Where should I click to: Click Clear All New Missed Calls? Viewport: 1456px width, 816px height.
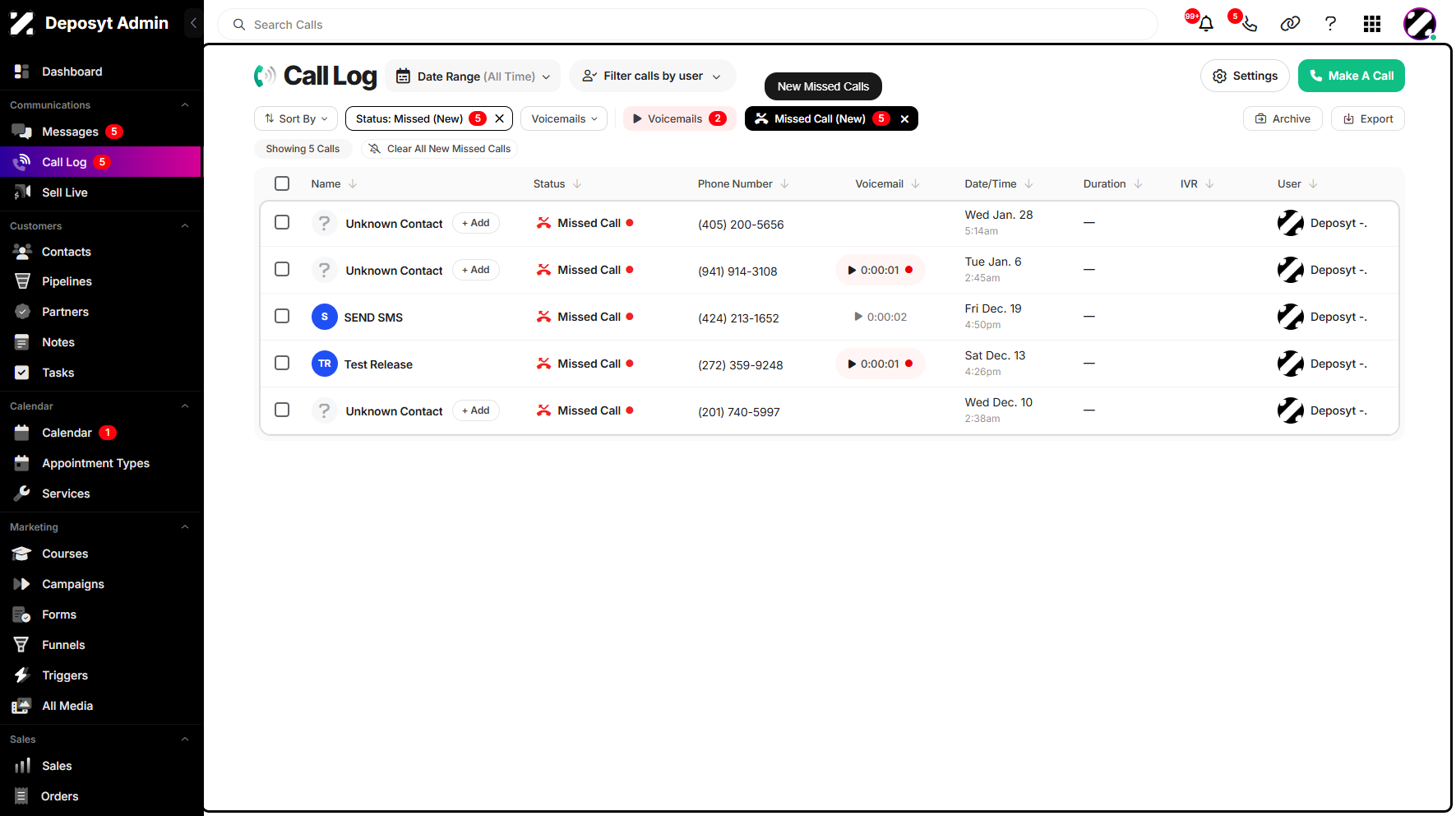[439, 149]
